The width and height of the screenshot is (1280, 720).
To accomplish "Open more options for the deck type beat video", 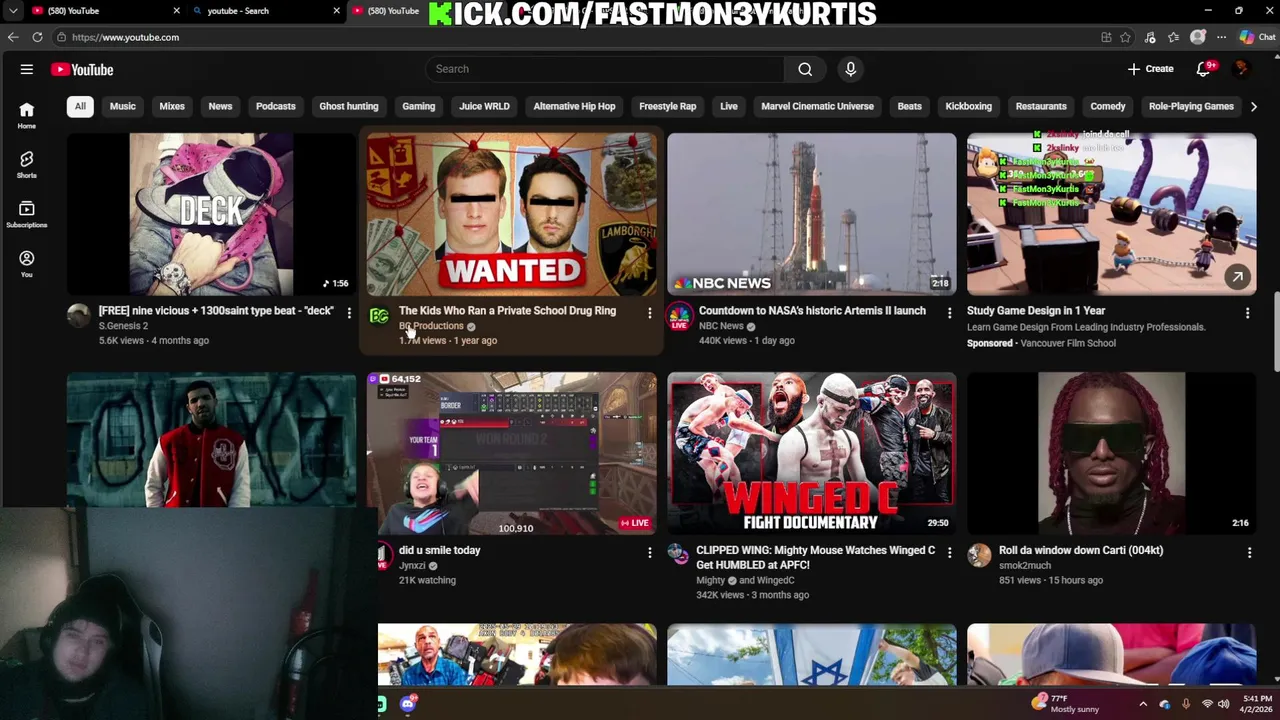I will [349, 314].
